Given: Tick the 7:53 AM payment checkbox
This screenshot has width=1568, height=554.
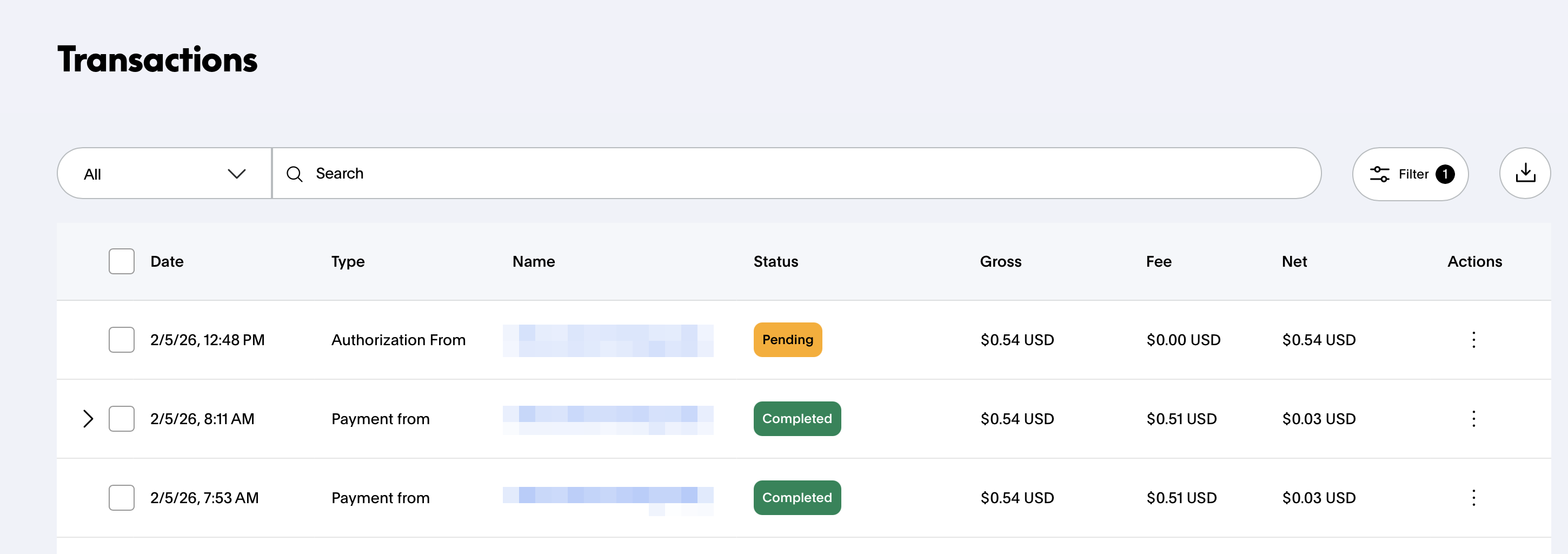Looking at the screenshot, I should 121,498.
